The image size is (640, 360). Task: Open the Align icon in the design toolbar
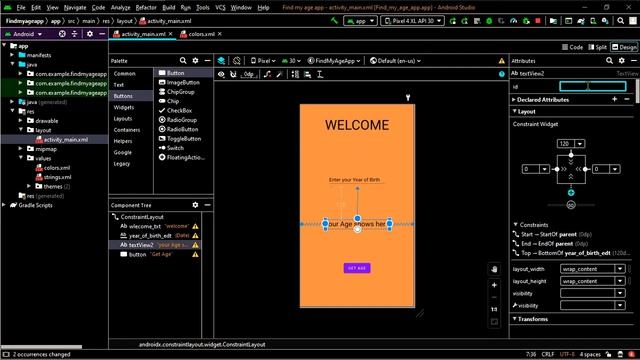point(307,74)
